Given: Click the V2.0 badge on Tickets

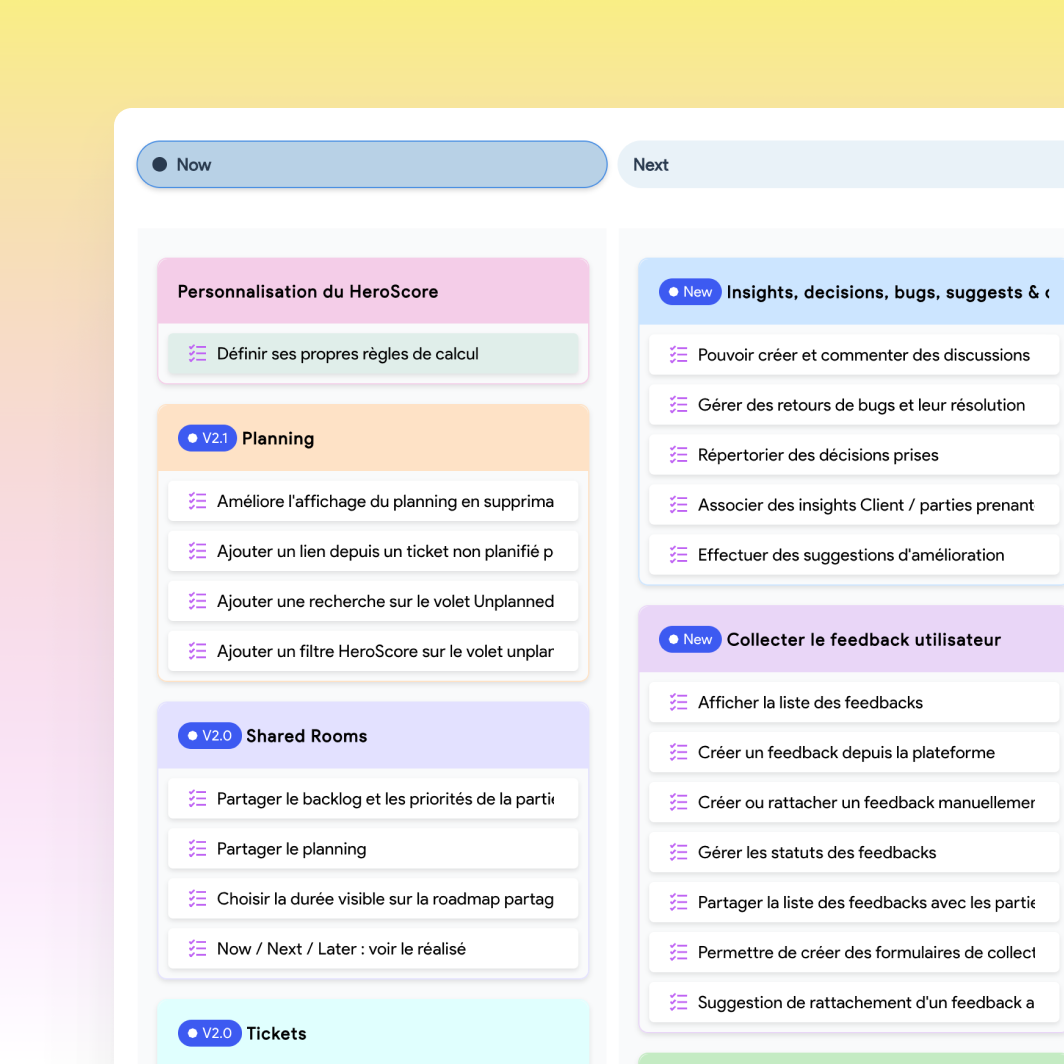Looking at the screenshot, I should pos(209,1033).
